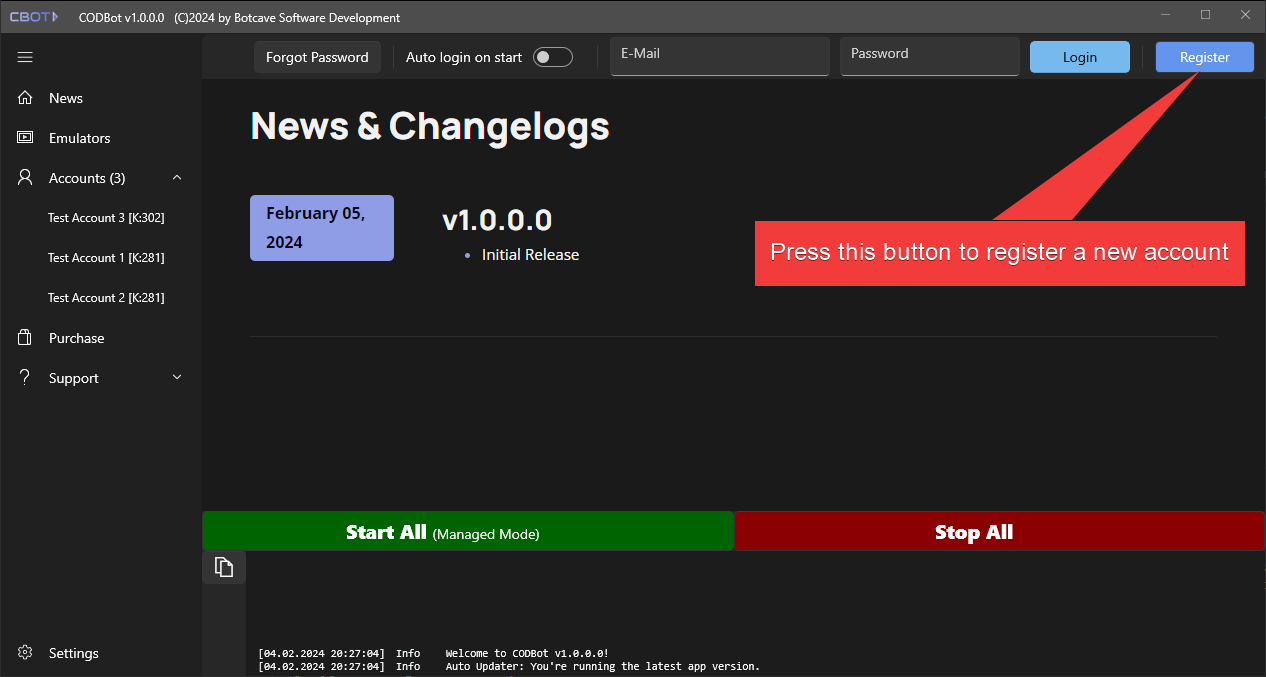Select Test Account 3 in sidebar

[106, 218]
